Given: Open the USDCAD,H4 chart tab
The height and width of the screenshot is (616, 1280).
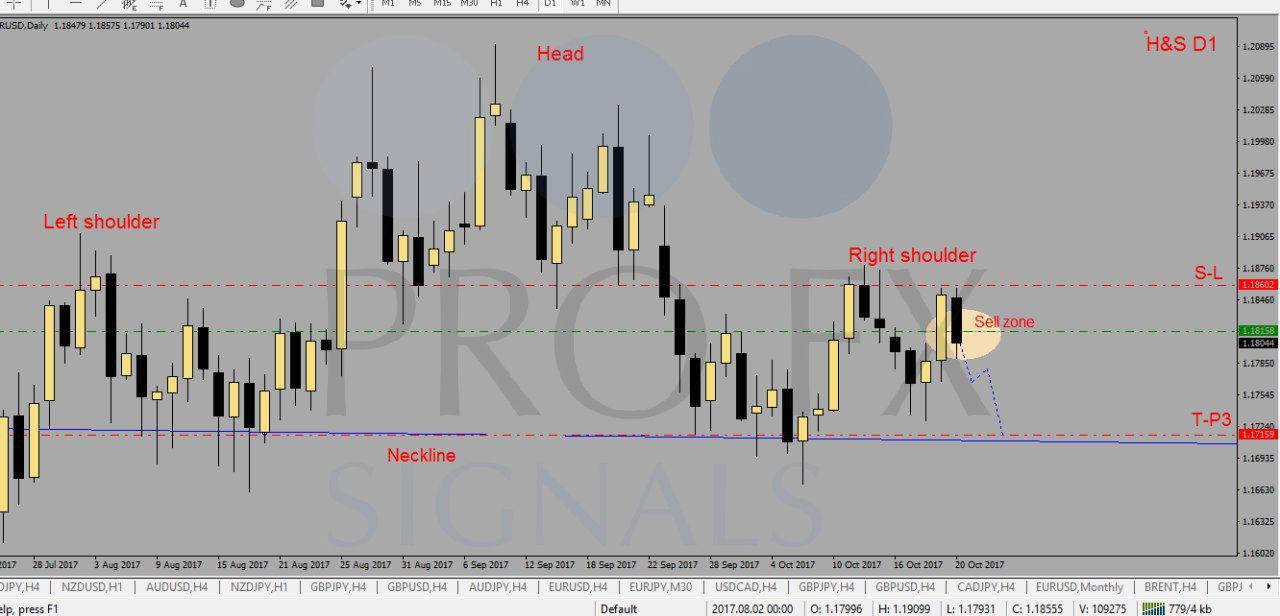Looking at the screenshot, I should click(746, 587).
